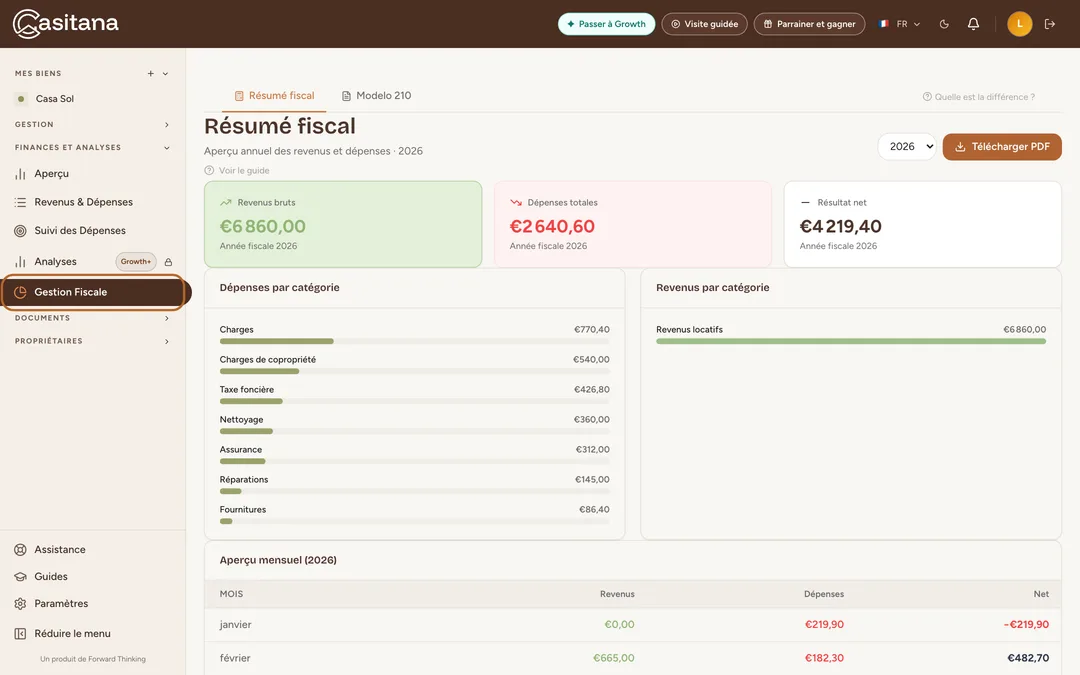The width and height of the screenshot is (1080, 675).
Task: Collapse Mes Biens section chevron
Action: tap(165, 74)
